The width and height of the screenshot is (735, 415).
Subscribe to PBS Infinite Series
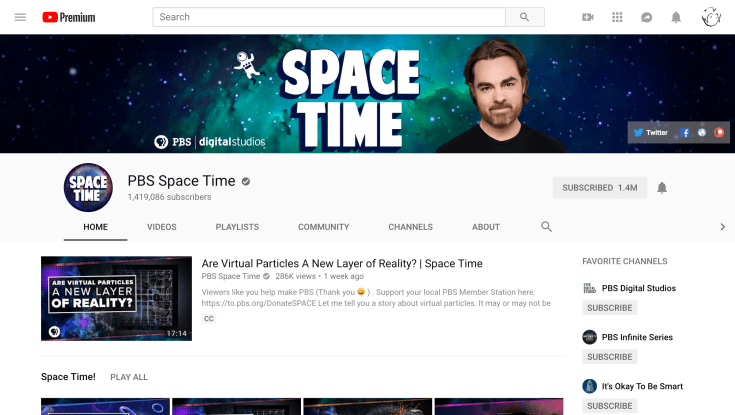(x=610, y=357)
